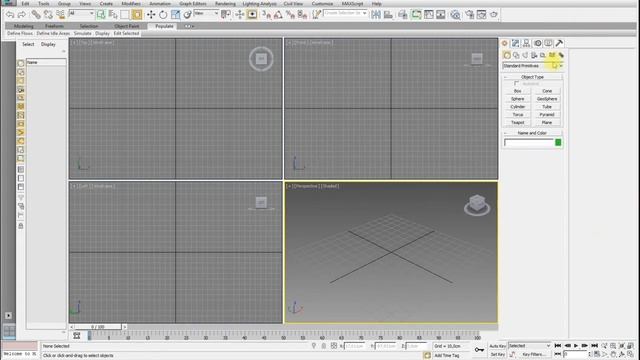Screen dimensions: 640x360
Task: Collapse the Name and Color rollout
Action: 532,133
